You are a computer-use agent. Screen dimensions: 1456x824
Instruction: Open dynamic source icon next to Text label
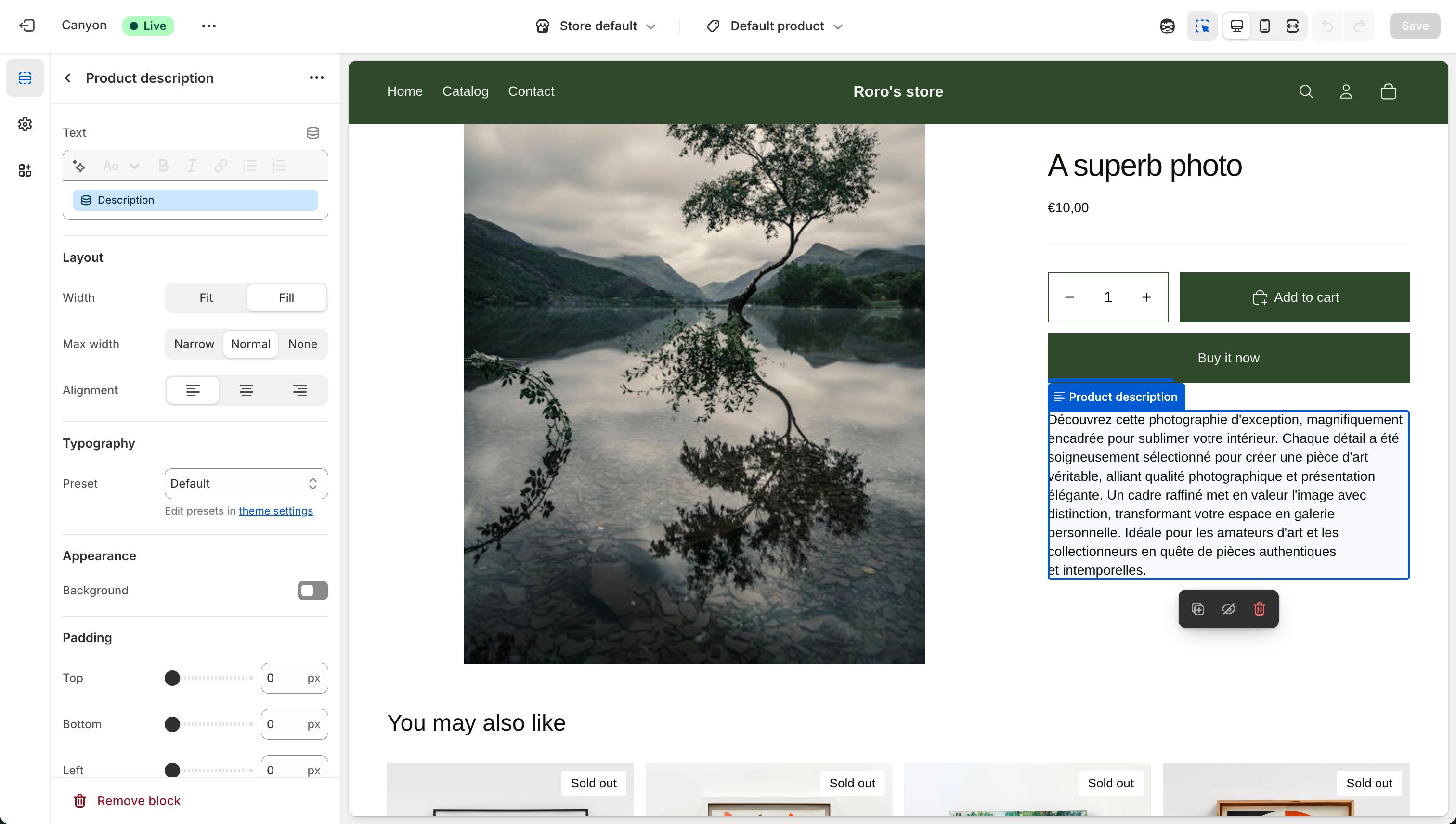[x=312, y=132]
